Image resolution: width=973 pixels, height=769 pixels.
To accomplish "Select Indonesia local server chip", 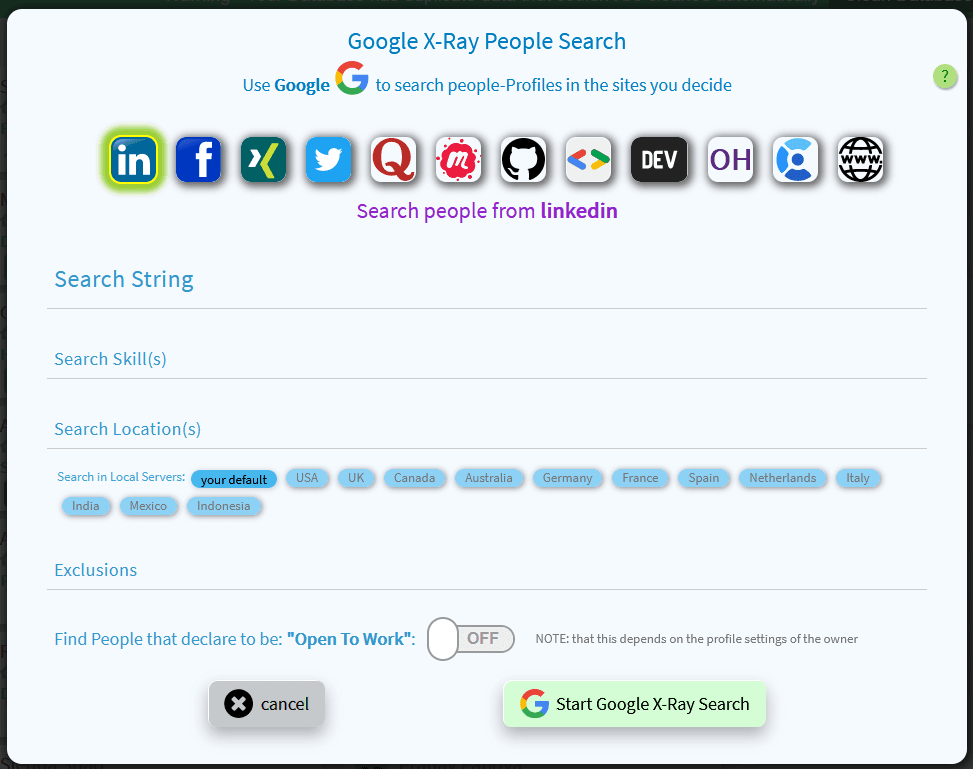I will (x=223, y=506).
